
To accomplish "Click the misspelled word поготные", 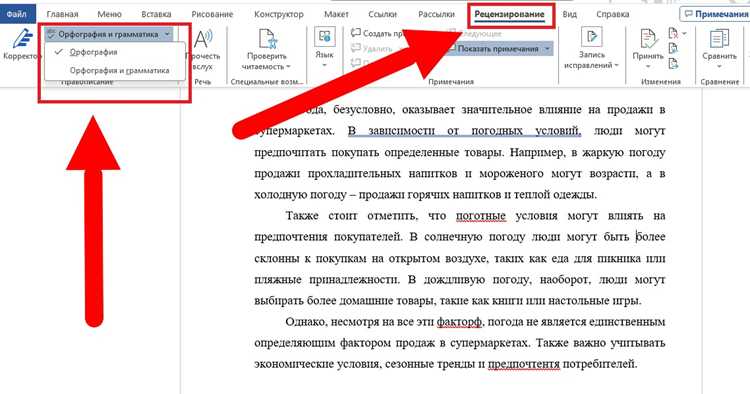I will pos(481,216).
